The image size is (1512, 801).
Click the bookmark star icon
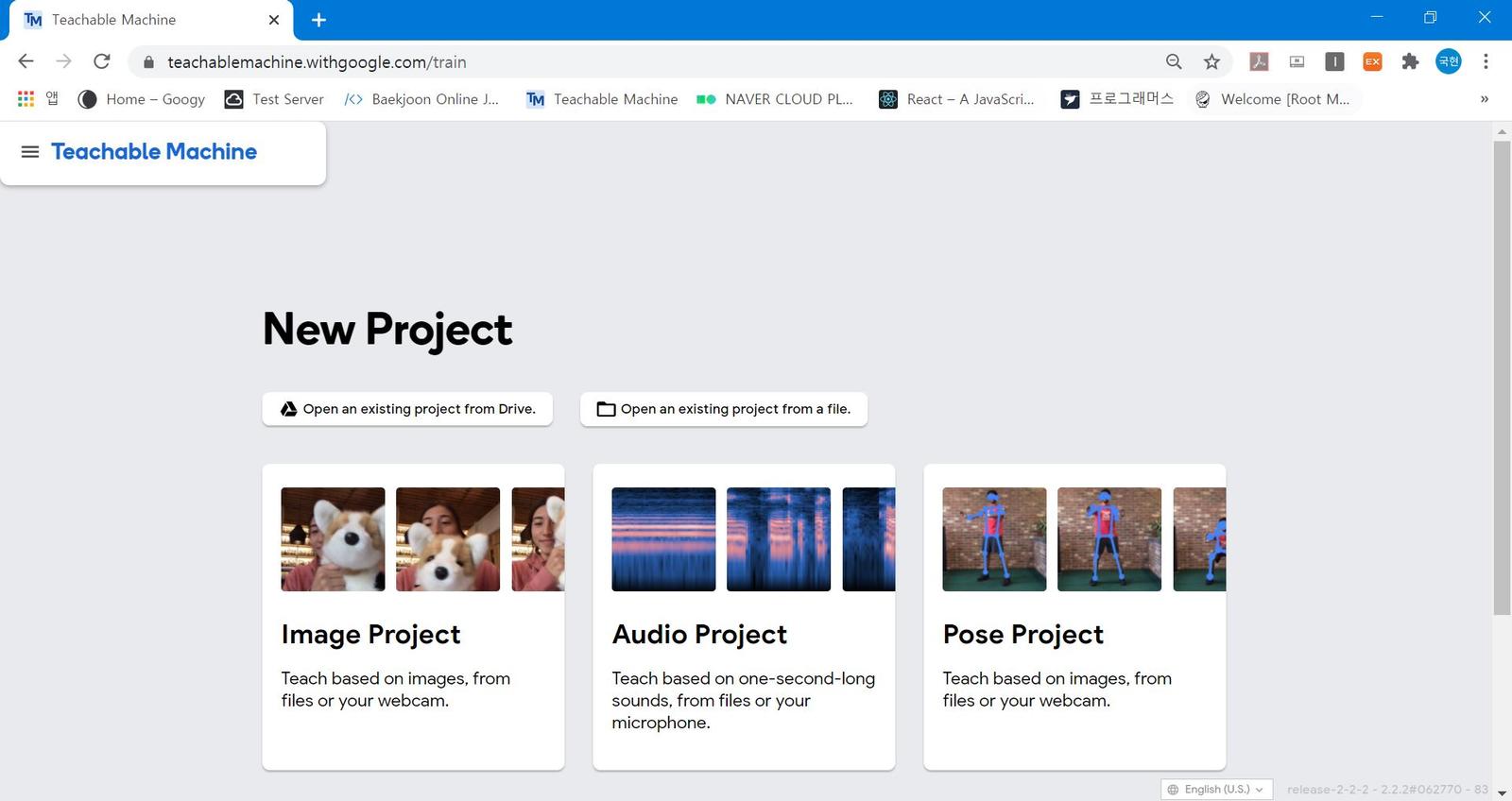tap(1211, 62)
